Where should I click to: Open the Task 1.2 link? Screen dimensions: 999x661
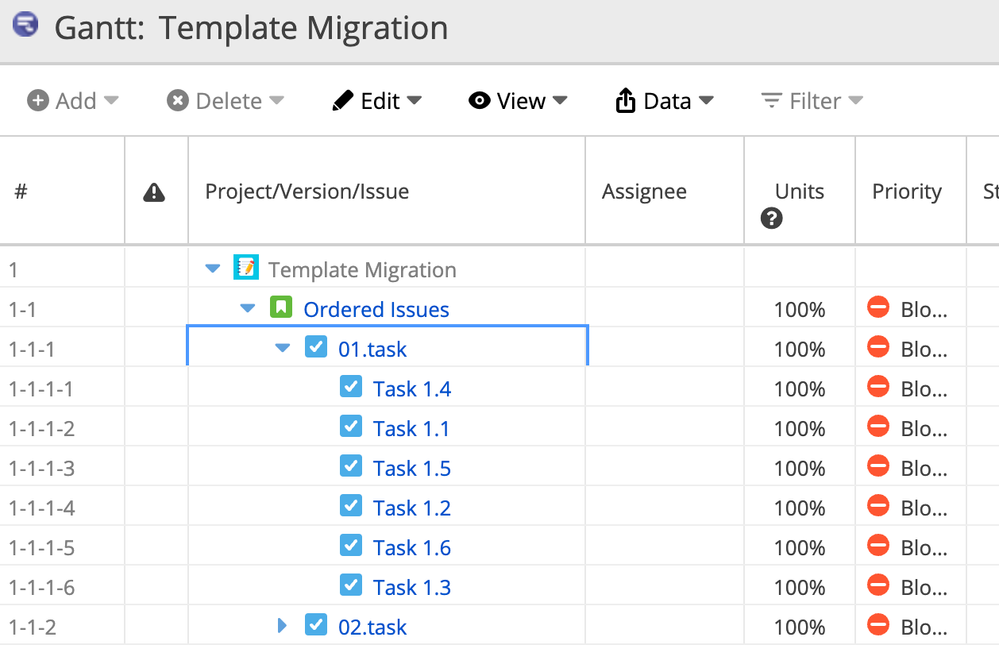tap(412, 508)
